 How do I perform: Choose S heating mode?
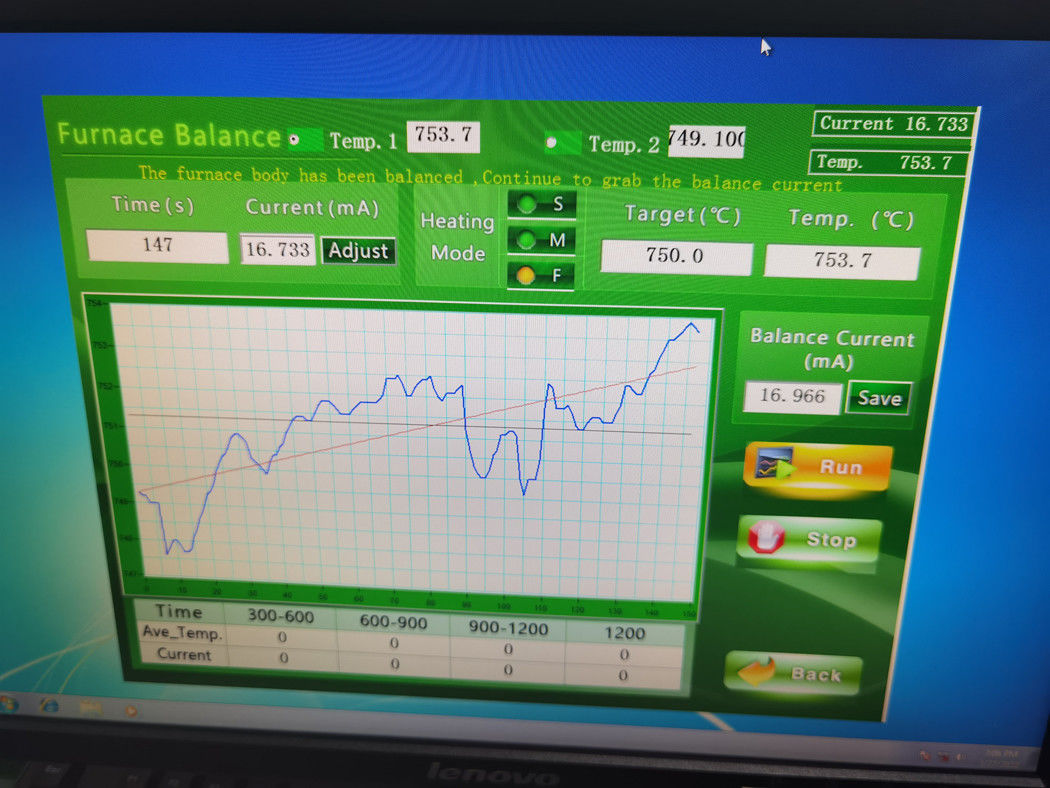[x=526, y=205]
